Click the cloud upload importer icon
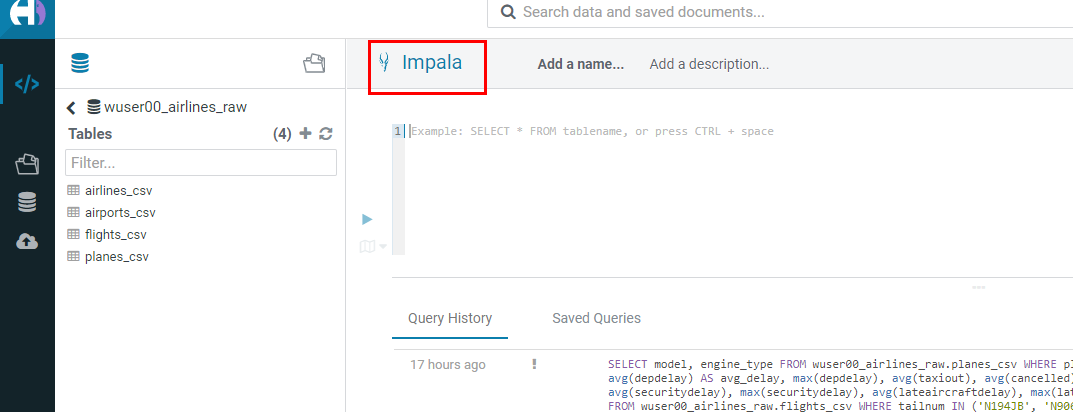Screen dimensions: 1073x412 (x=27, y=242)
